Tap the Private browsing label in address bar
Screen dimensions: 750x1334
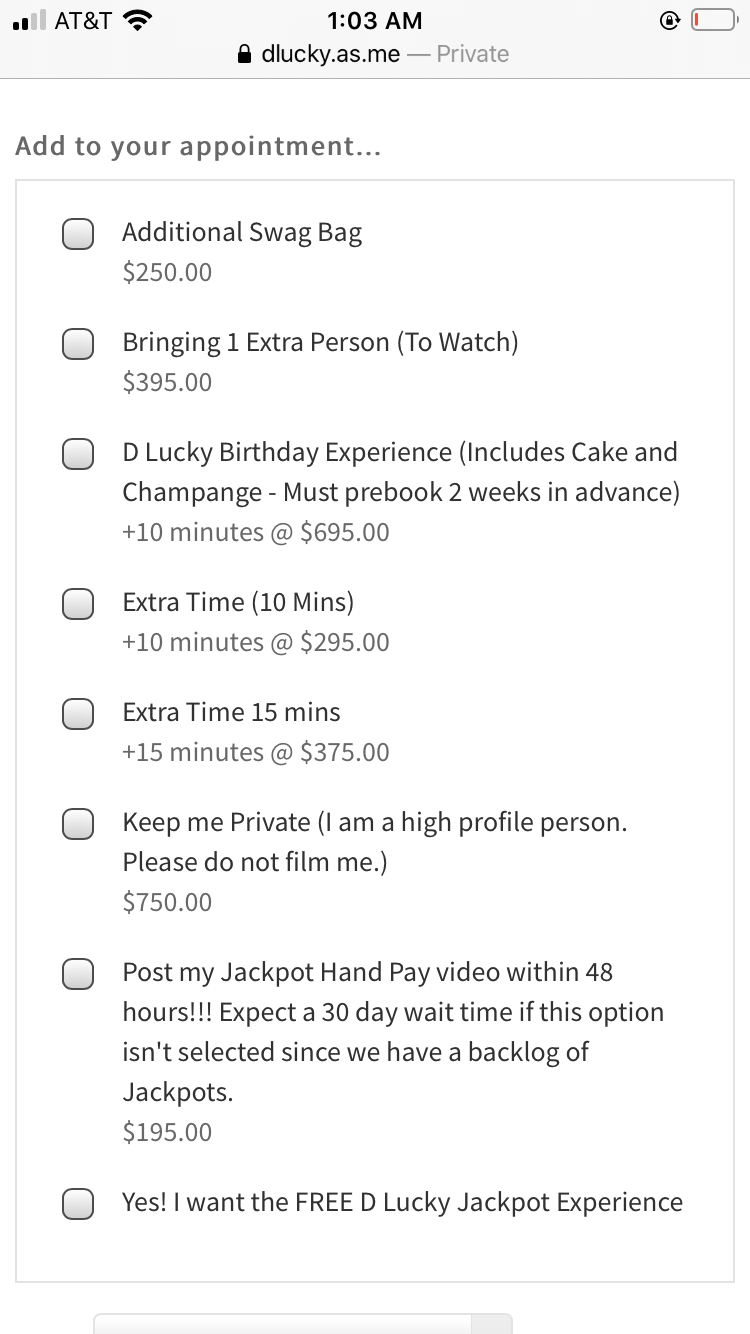pos(473,54)
